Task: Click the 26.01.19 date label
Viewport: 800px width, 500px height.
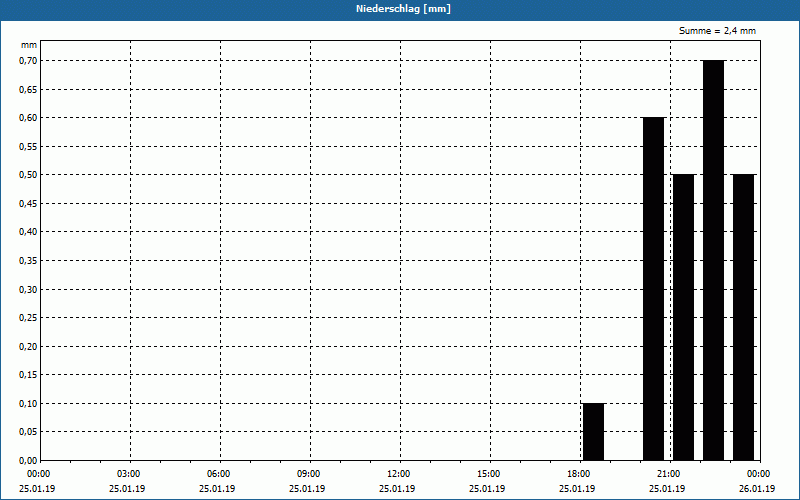Action: tap(757, 488)
